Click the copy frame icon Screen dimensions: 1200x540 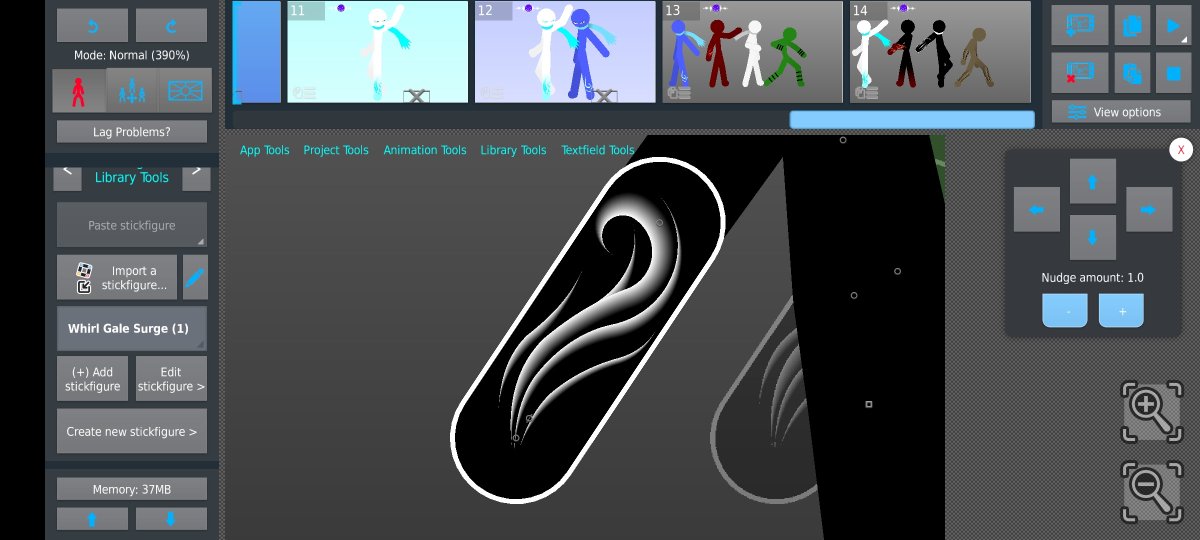pos(1132,26)
